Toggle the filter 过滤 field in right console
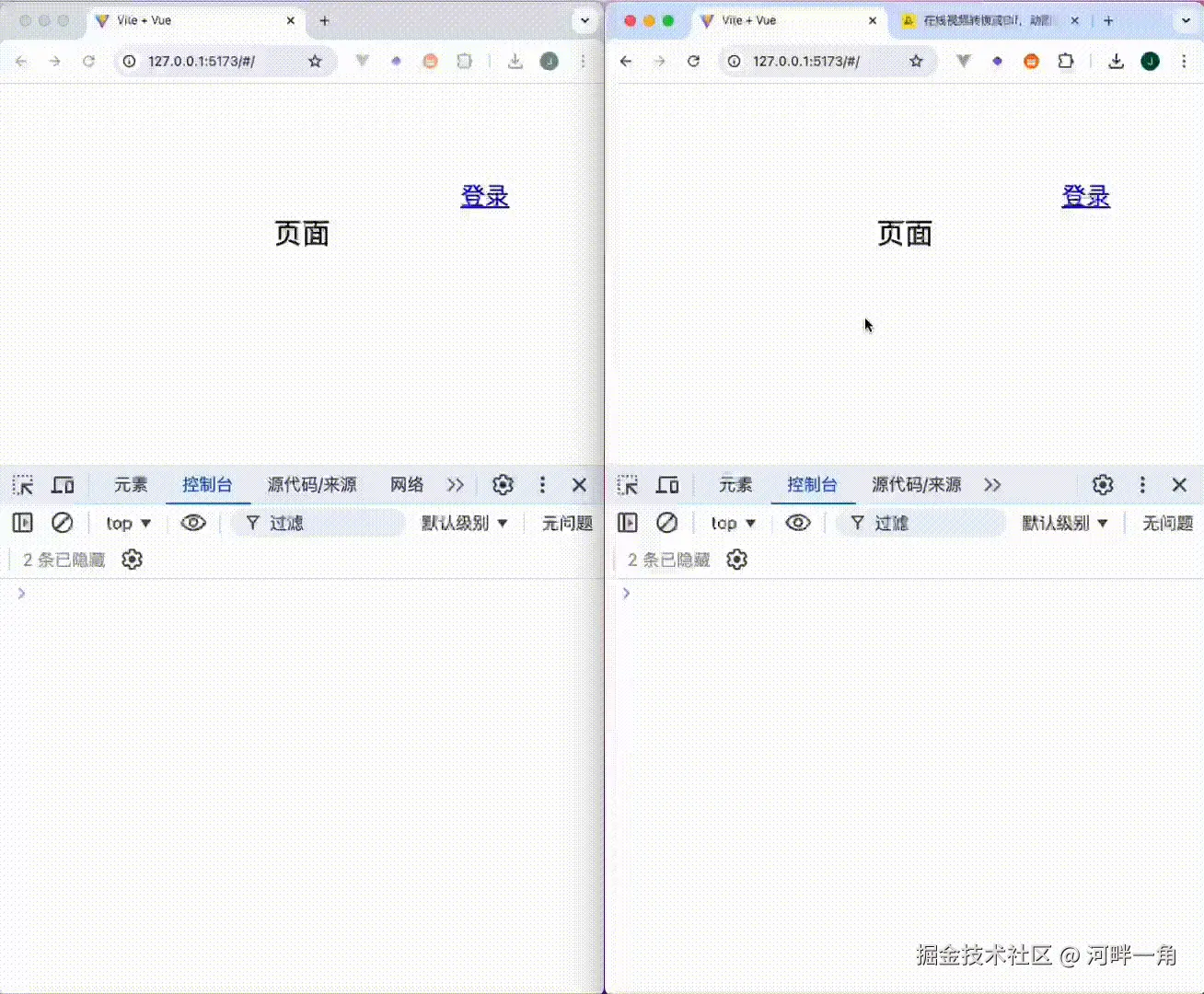1204x994 pixels. tap(920, 523)
